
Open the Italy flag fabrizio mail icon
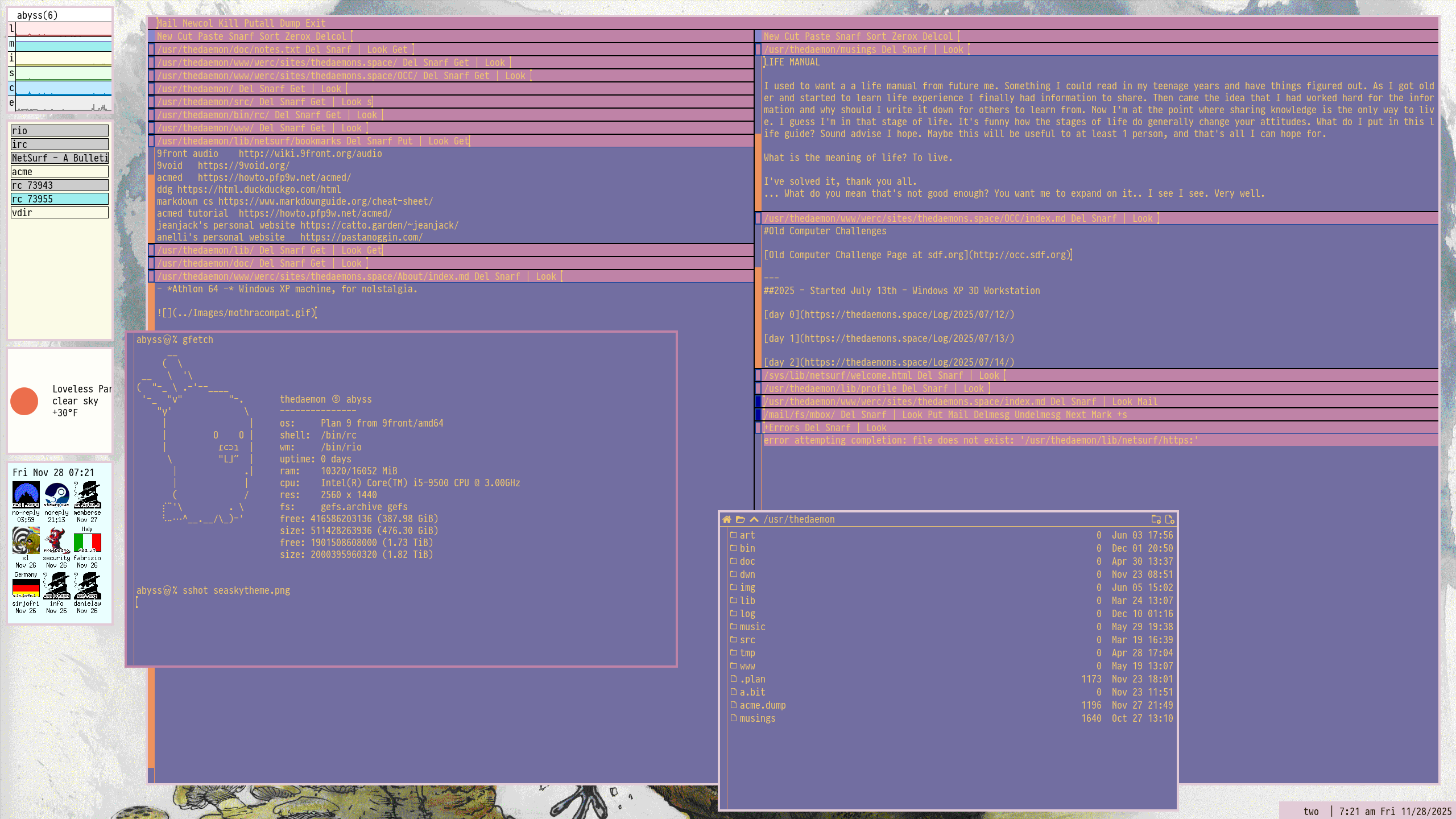pos(87,542)
